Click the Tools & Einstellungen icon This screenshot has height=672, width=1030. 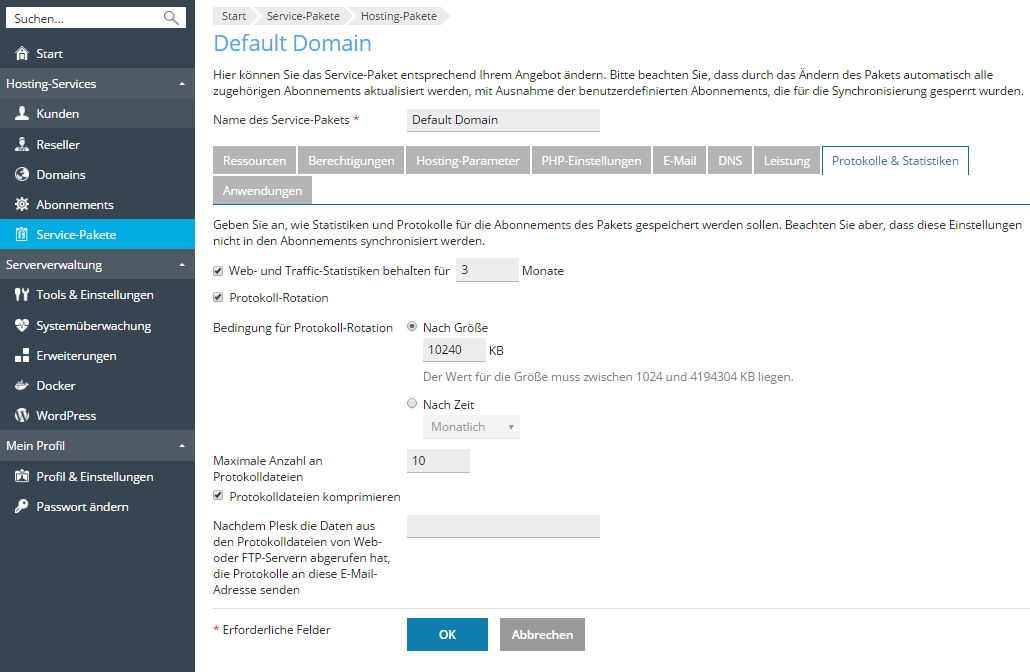tap(22, 295)
